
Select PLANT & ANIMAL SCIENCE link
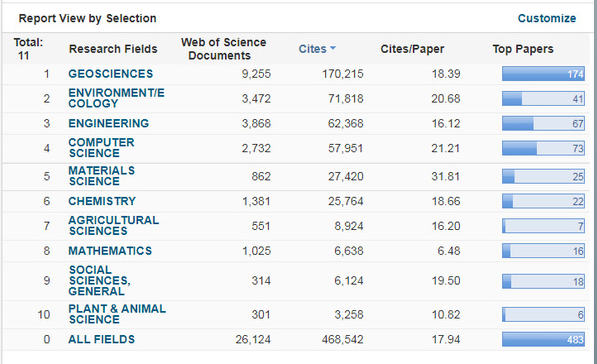point(117,314)
